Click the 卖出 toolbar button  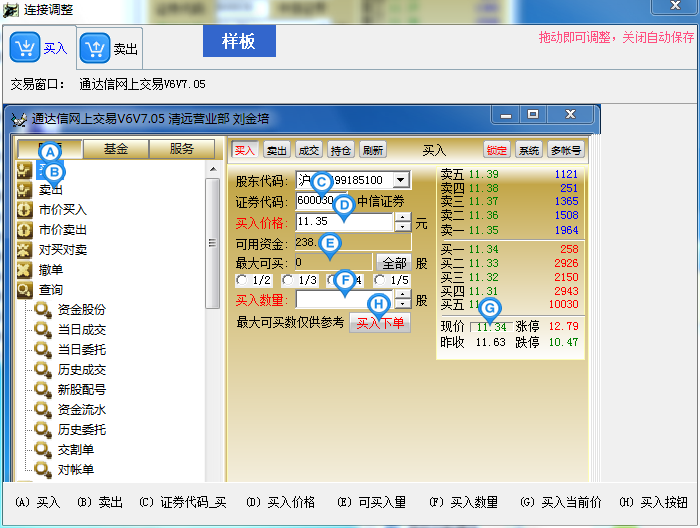[x=277, y=150]
